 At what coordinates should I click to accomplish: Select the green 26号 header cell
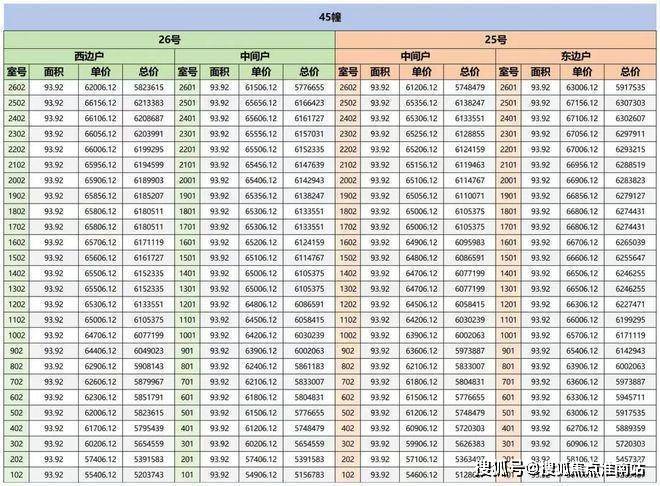click(x=170, y=40)
